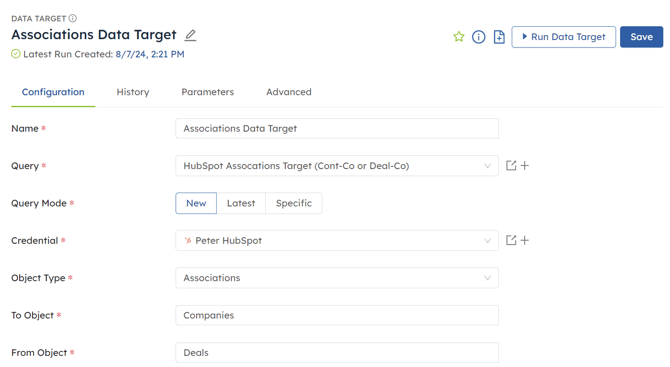670x367 pixels.
Task: Click the info icon next to DATA TARGET label
Action: (73, 18)
